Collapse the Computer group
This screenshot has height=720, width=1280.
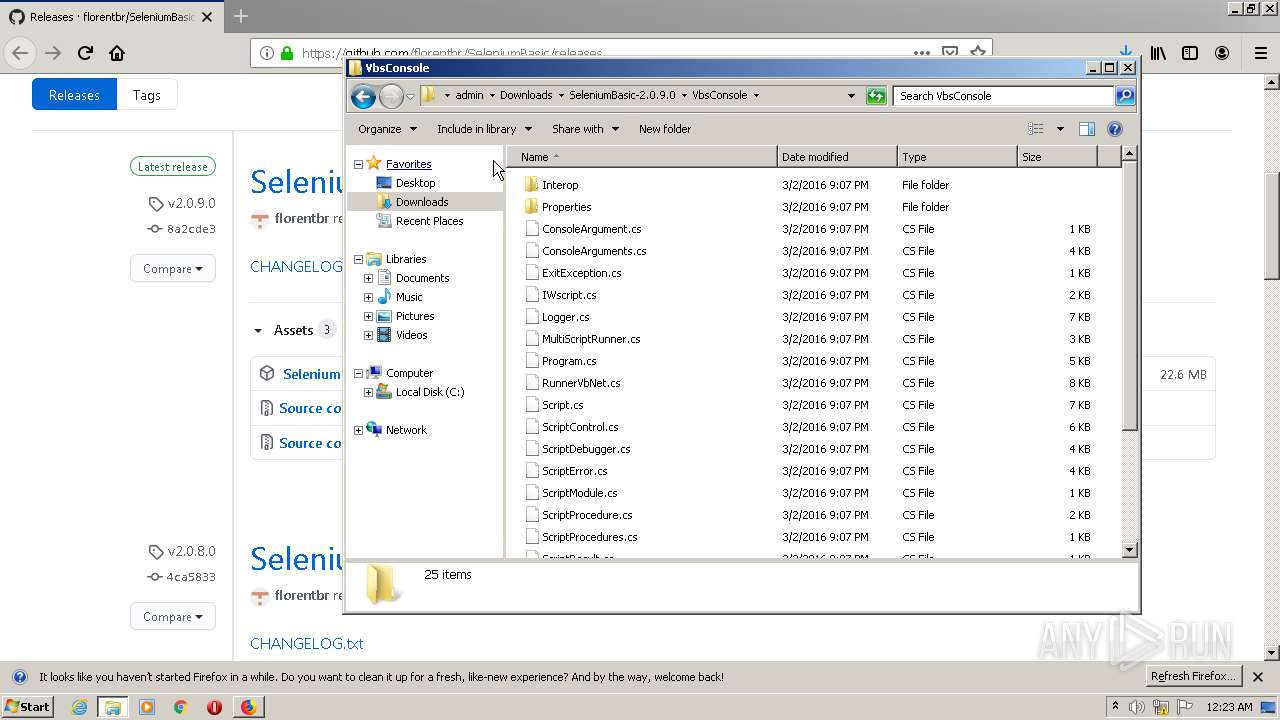pyautogui.click(x=358, y=373)
